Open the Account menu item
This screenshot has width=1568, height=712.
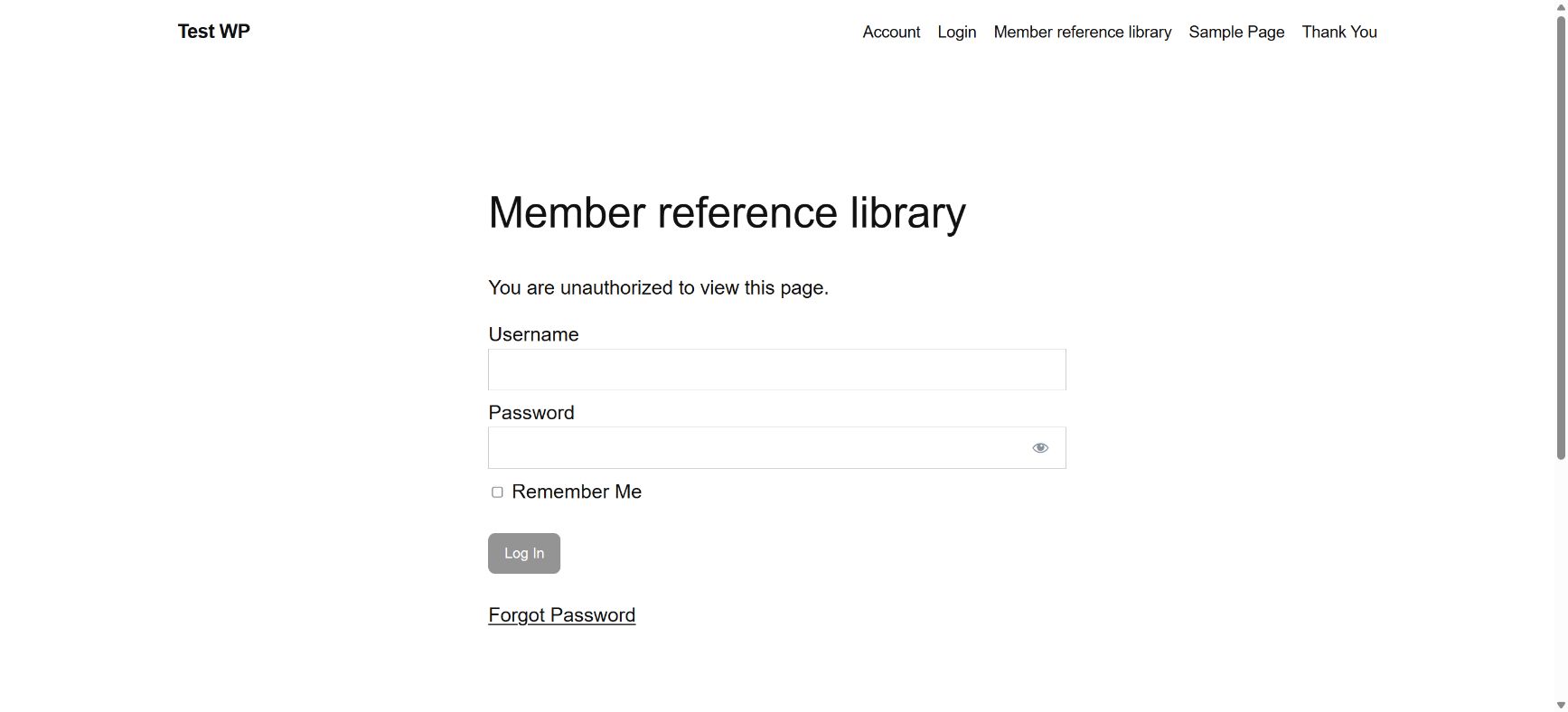tap(891, 32)
